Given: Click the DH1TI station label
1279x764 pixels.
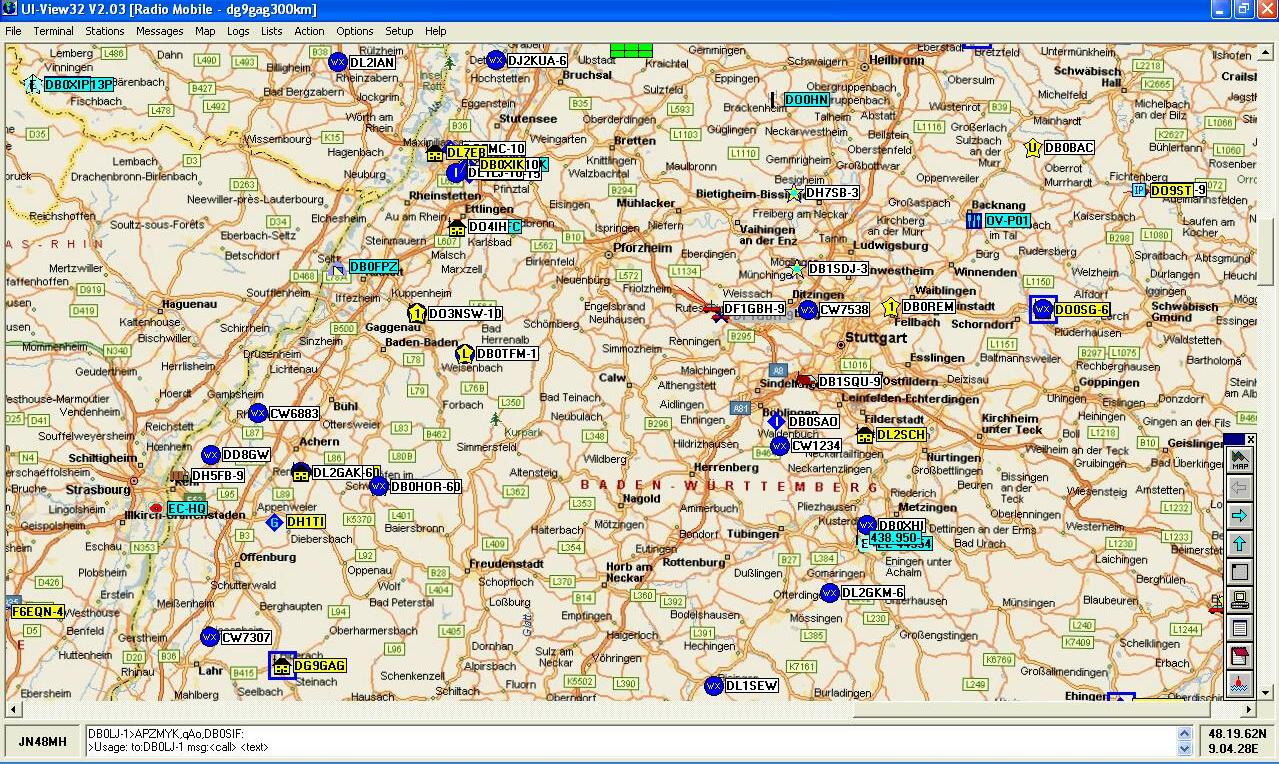Looking at the screenshot, I should 306,522.
